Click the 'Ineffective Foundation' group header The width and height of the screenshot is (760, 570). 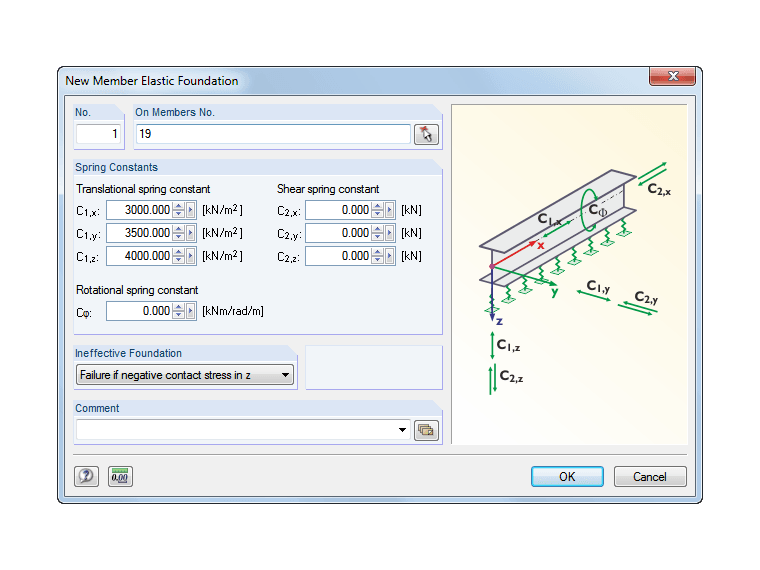coord(128,353)
